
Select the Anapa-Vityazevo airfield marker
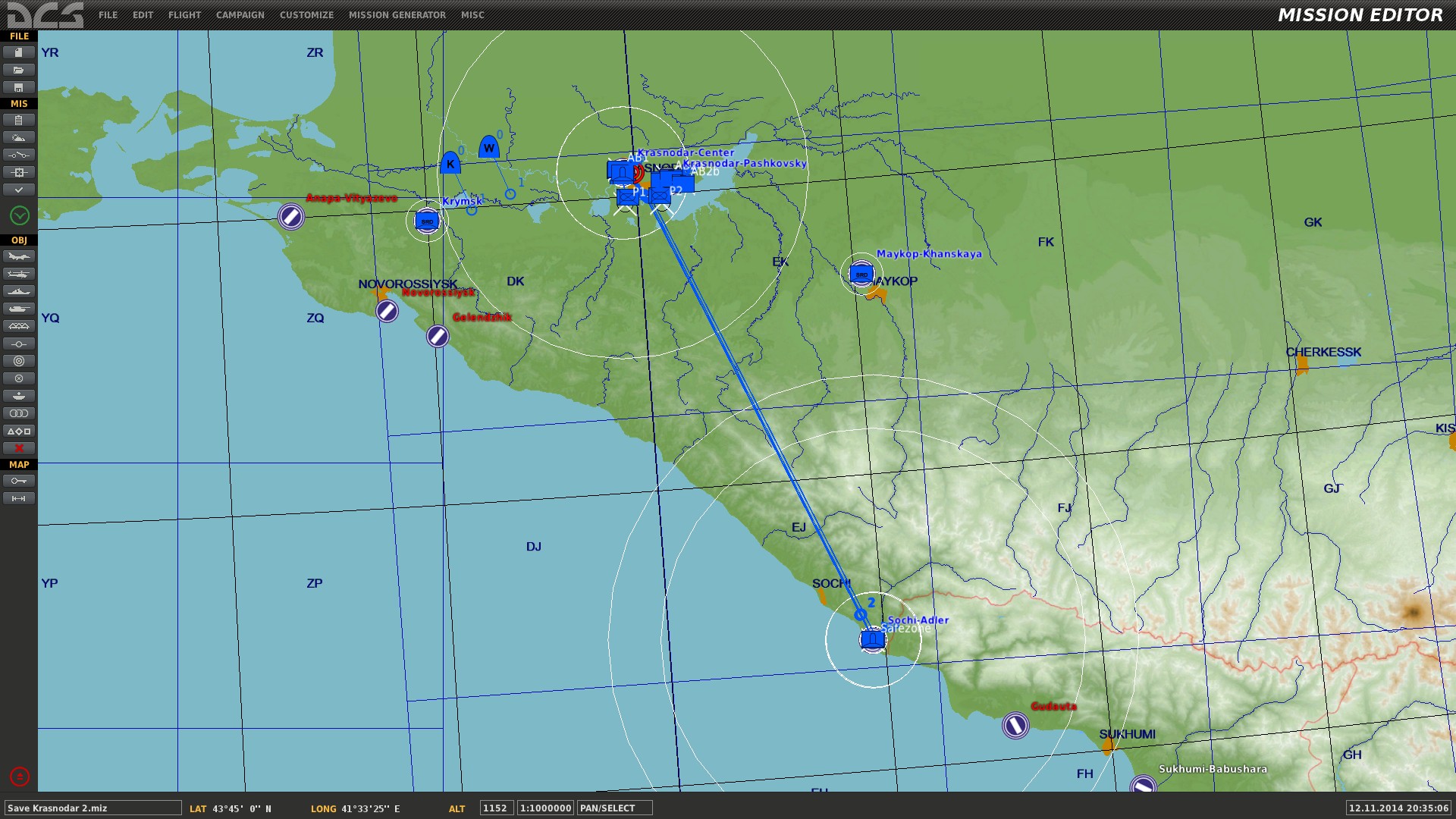click(291, 217)
